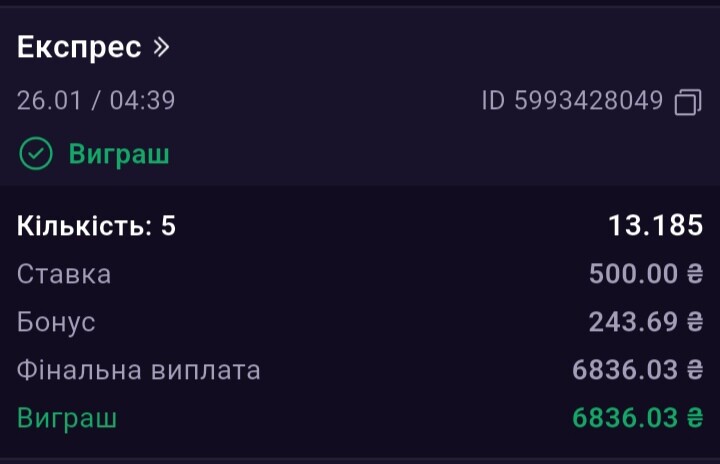Click the hryvnia sign beside 500.00
The width and height of the screenshot is (720, 464).
[695, 274]
